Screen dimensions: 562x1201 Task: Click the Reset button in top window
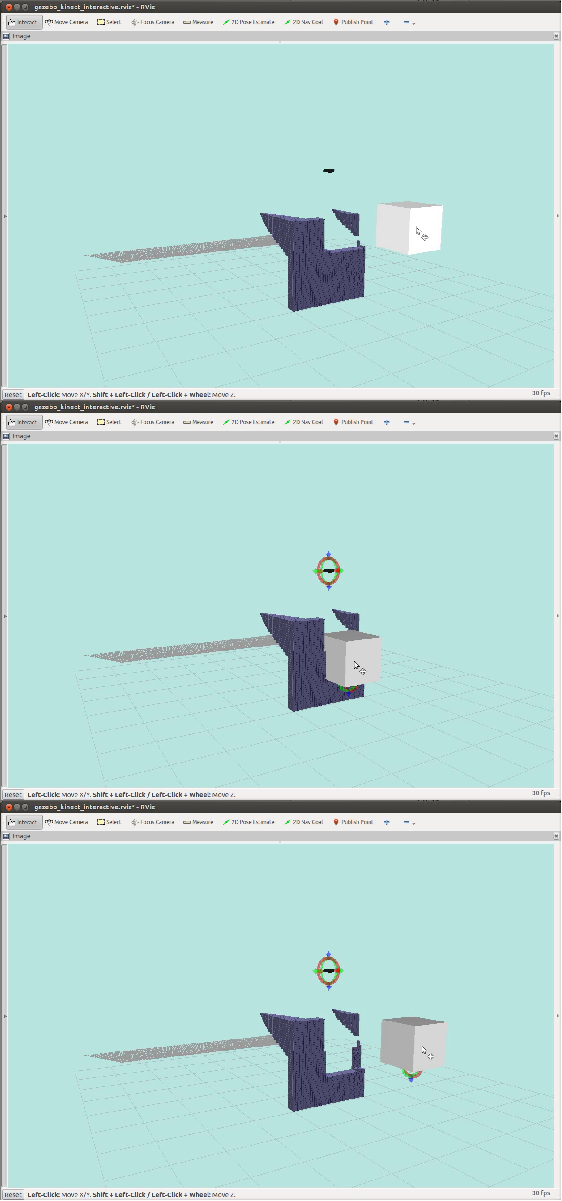tap(13, 394)
